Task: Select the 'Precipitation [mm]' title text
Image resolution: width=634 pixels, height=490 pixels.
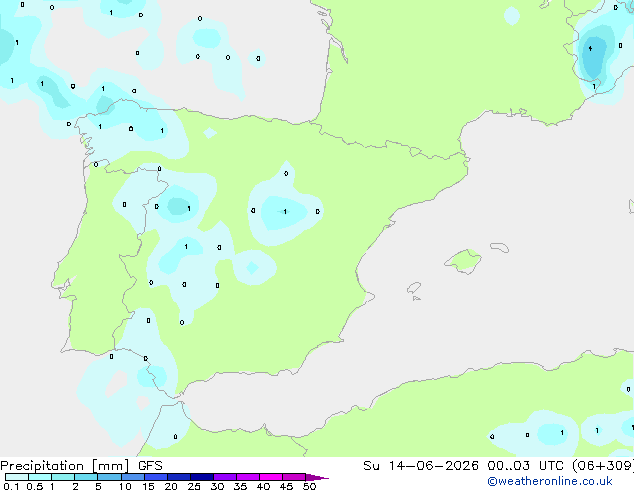Action: click(64, 466)
